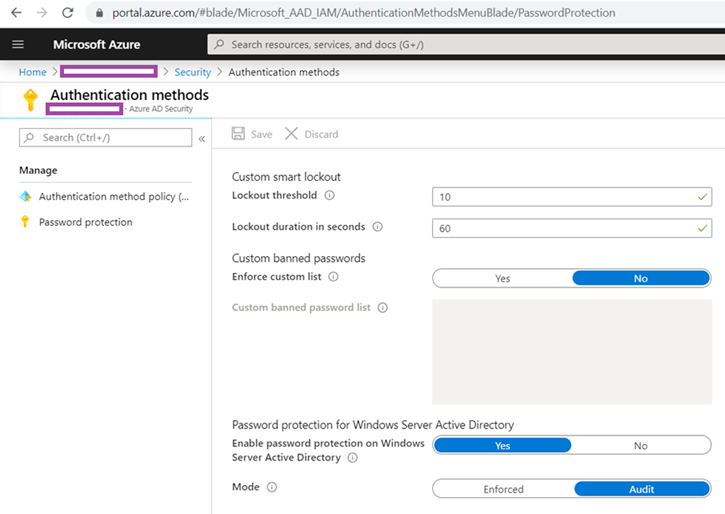Show info for Custom banned password list
Viewport: 725px width, 514px height.
coord(382,308)
